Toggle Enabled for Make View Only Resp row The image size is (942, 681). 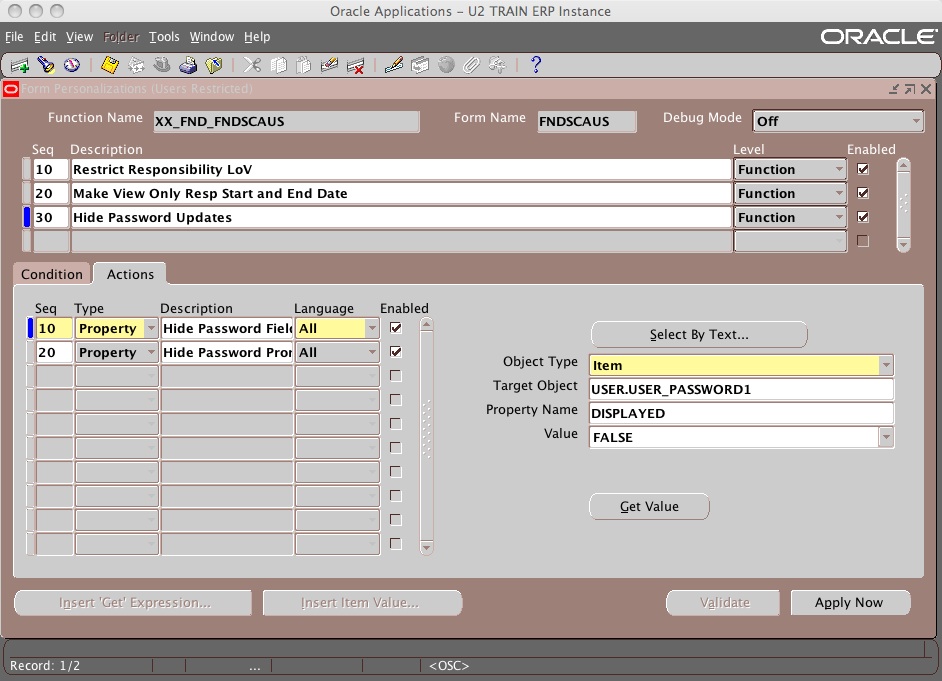coord(863,193)
